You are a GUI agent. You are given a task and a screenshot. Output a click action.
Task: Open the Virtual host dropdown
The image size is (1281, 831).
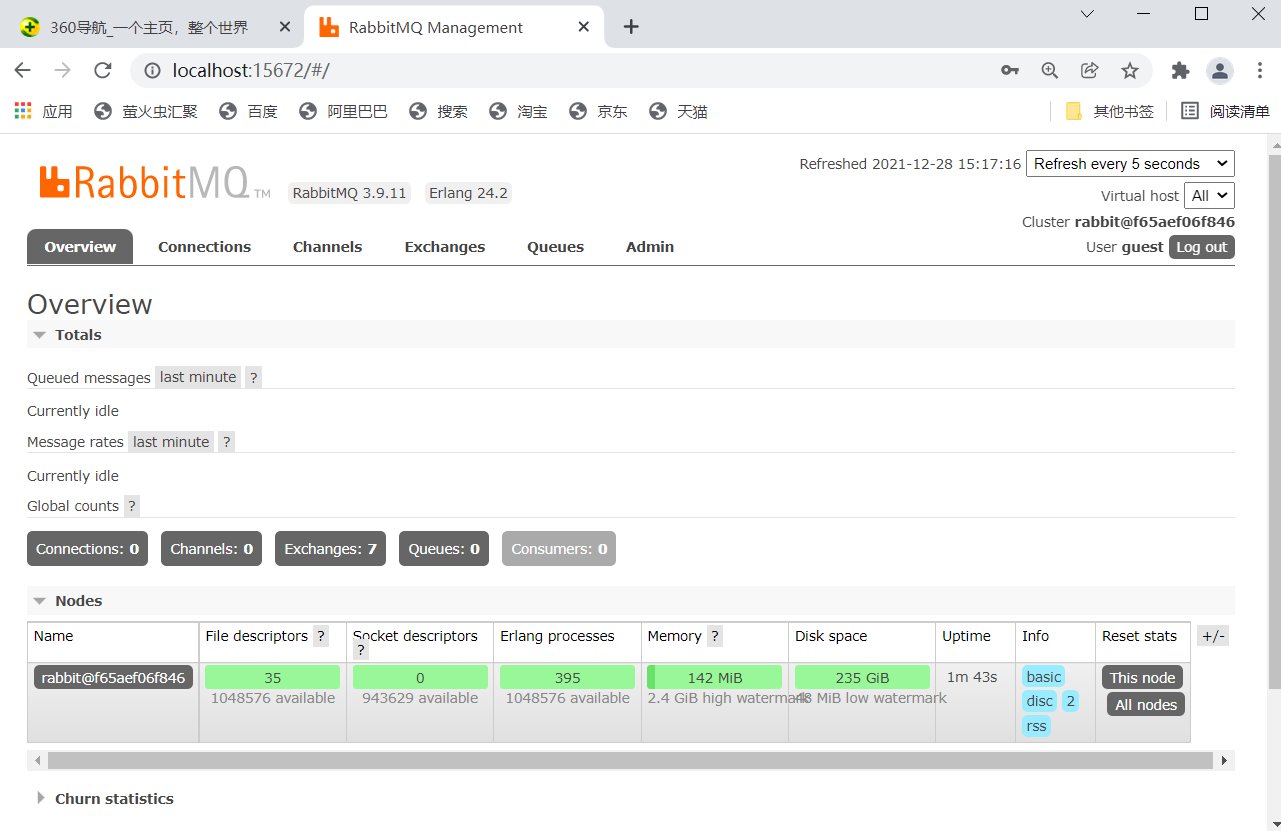pos(1209,196)
